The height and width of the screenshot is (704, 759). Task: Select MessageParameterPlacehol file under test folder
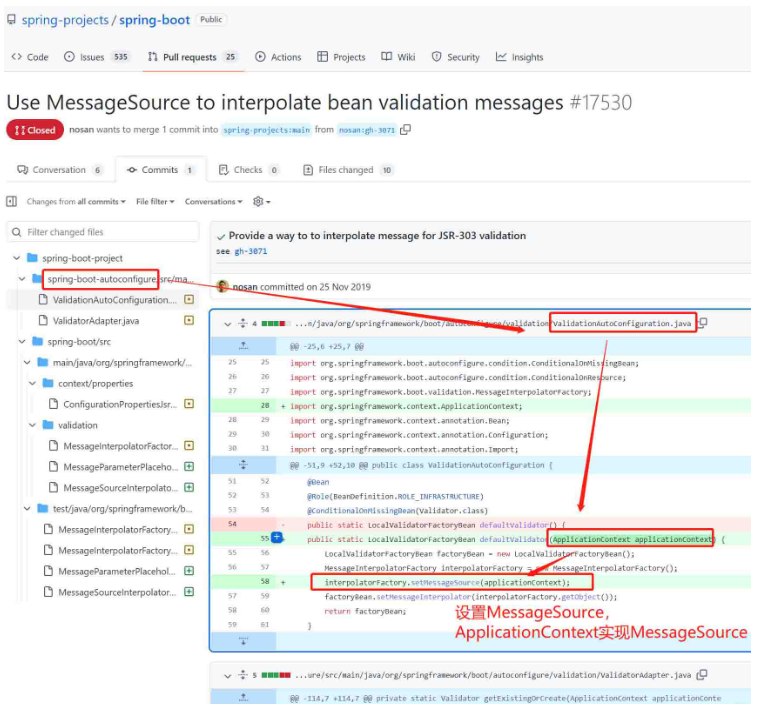[117, 571]
